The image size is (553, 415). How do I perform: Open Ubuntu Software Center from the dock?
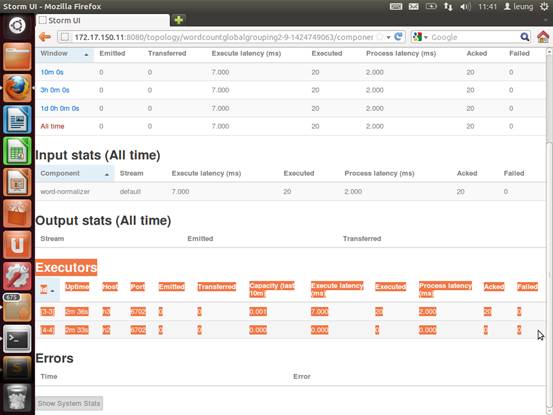(17, 214)
